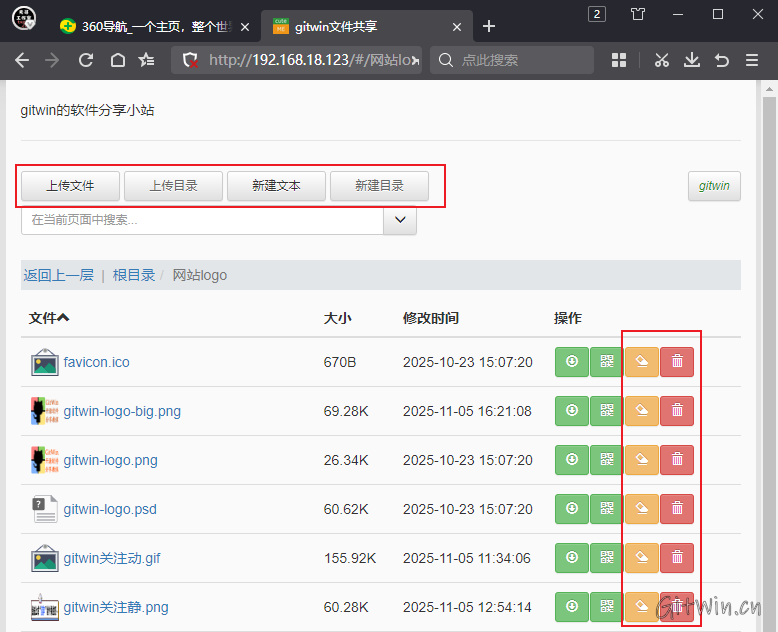Delete the favicon.ico file

[x=677, y=362]
